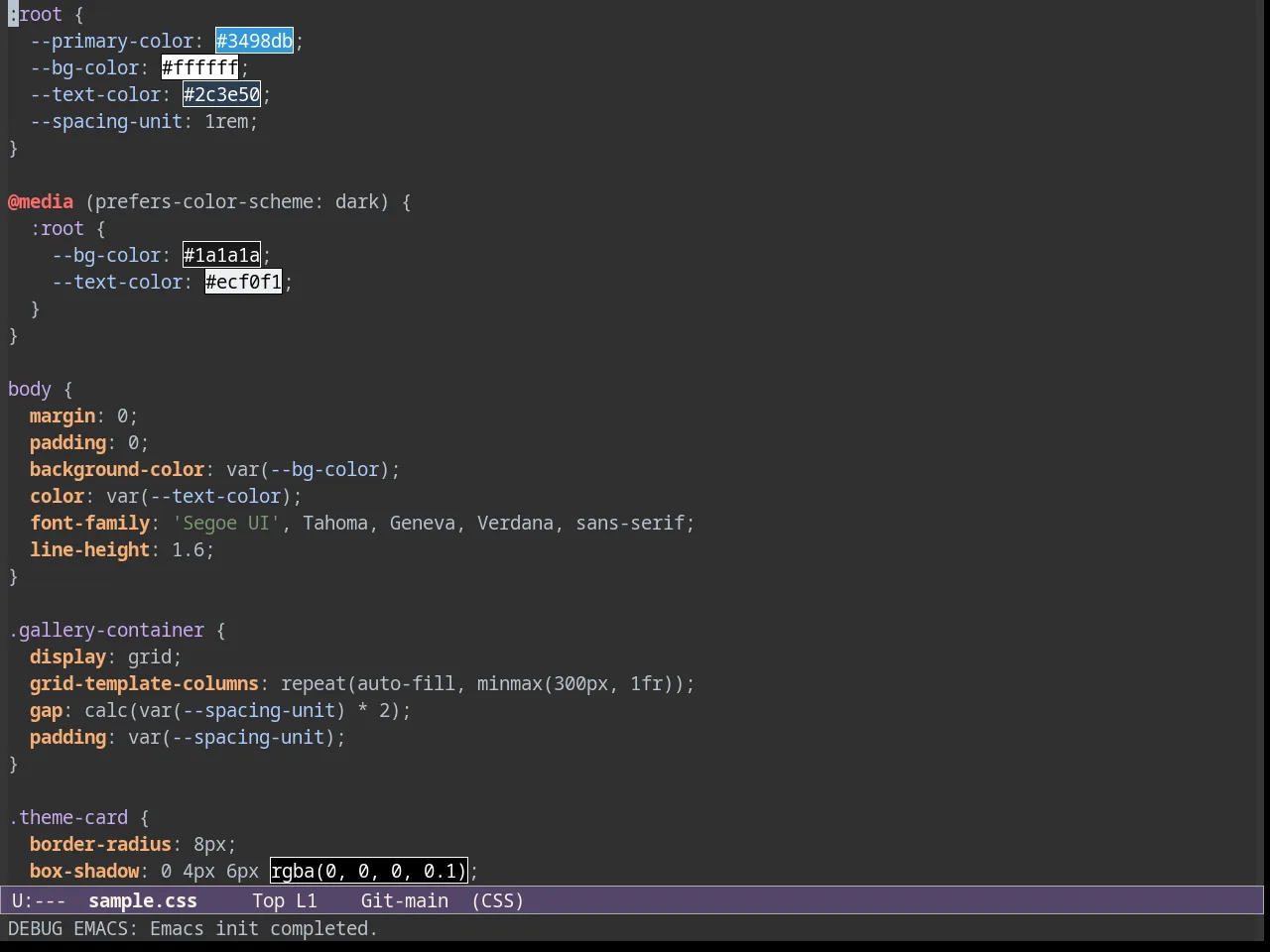The height and width of the screenshot is (952, 1270).
Task: Click the nested :root selector inside @media
Action: [57, 228]
